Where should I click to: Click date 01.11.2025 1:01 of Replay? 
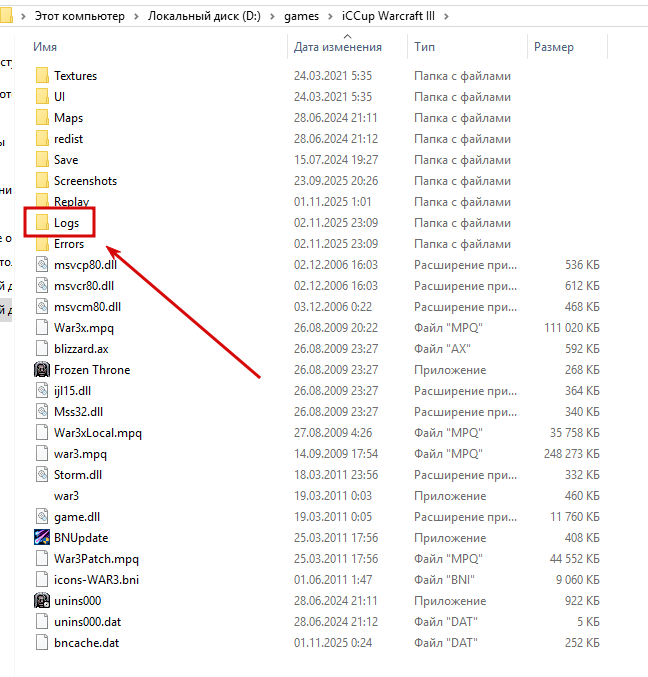(x=333, y=202)
